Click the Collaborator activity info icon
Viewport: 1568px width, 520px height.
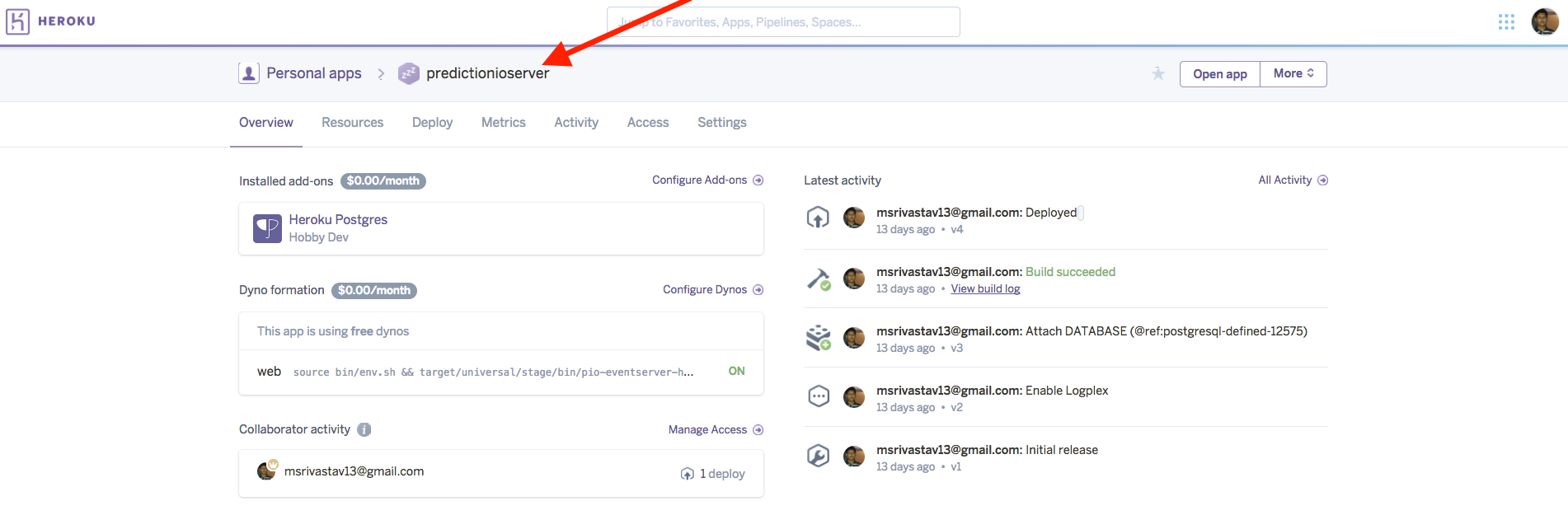click(x=364, y=429)
